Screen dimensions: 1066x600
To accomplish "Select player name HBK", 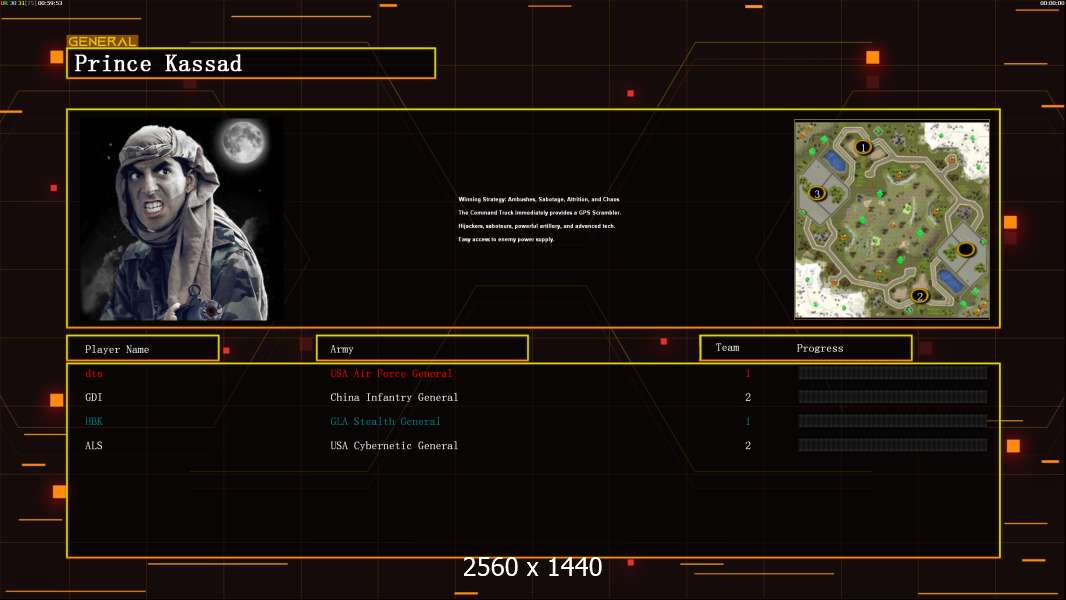I will click(94, 421).
